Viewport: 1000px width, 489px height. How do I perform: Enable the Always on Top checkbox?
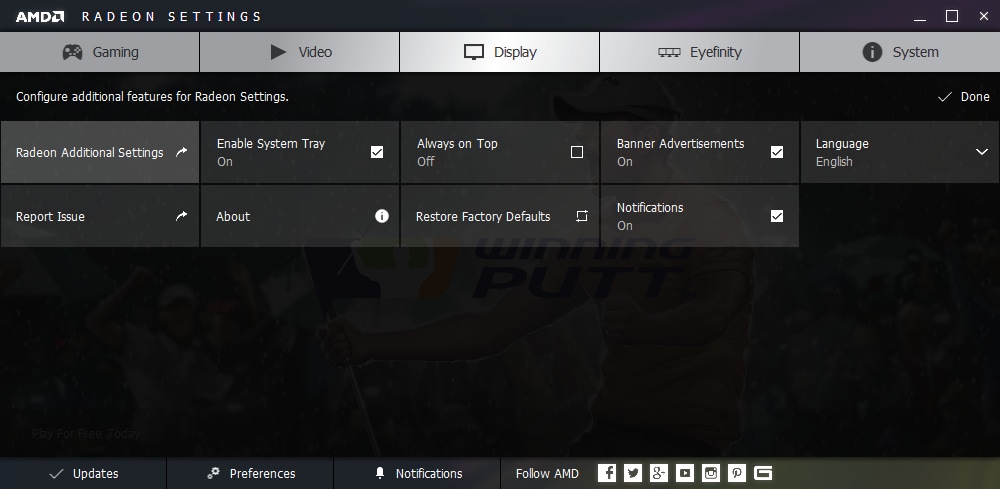[x=577, y=152]
